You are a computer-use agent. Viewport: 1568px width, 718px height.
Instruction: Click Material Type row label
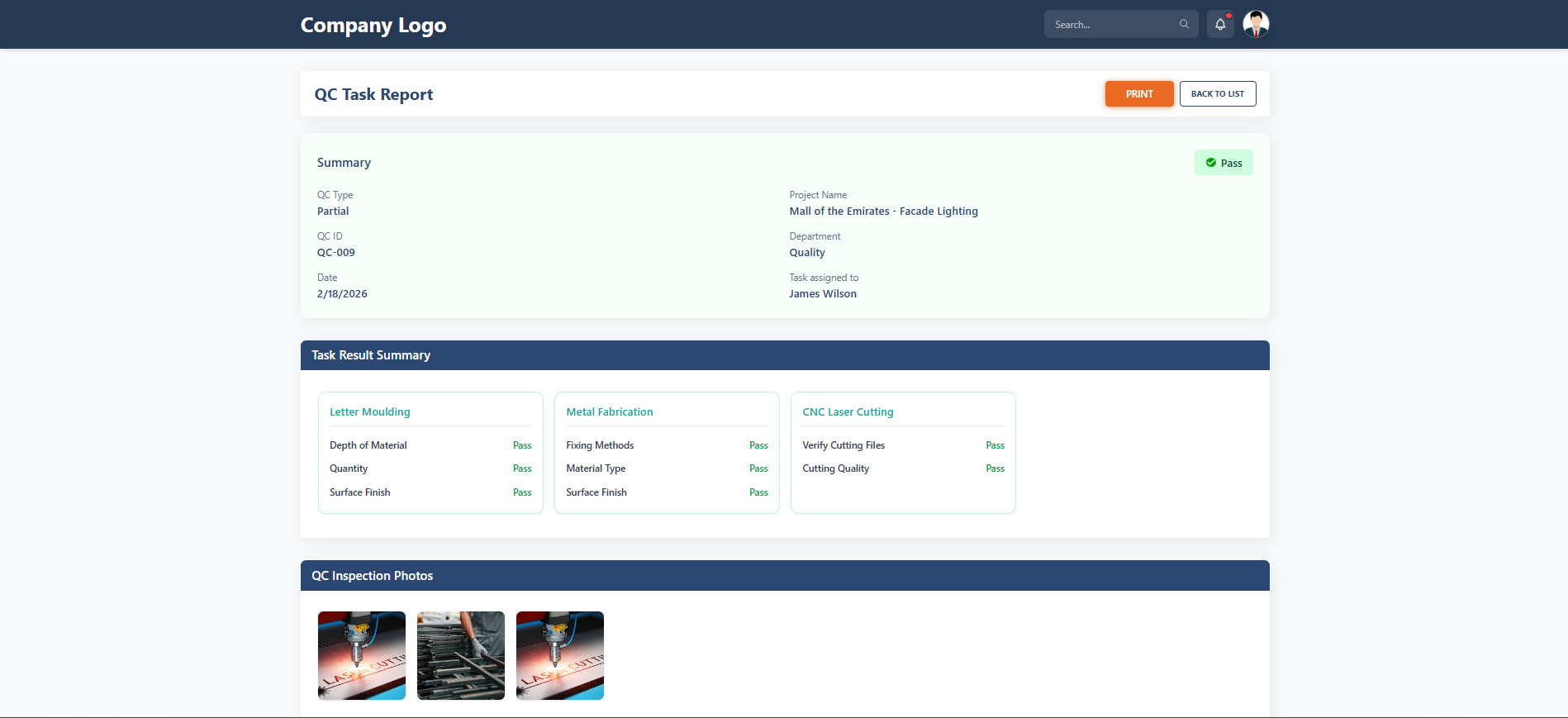click(596, 468)
